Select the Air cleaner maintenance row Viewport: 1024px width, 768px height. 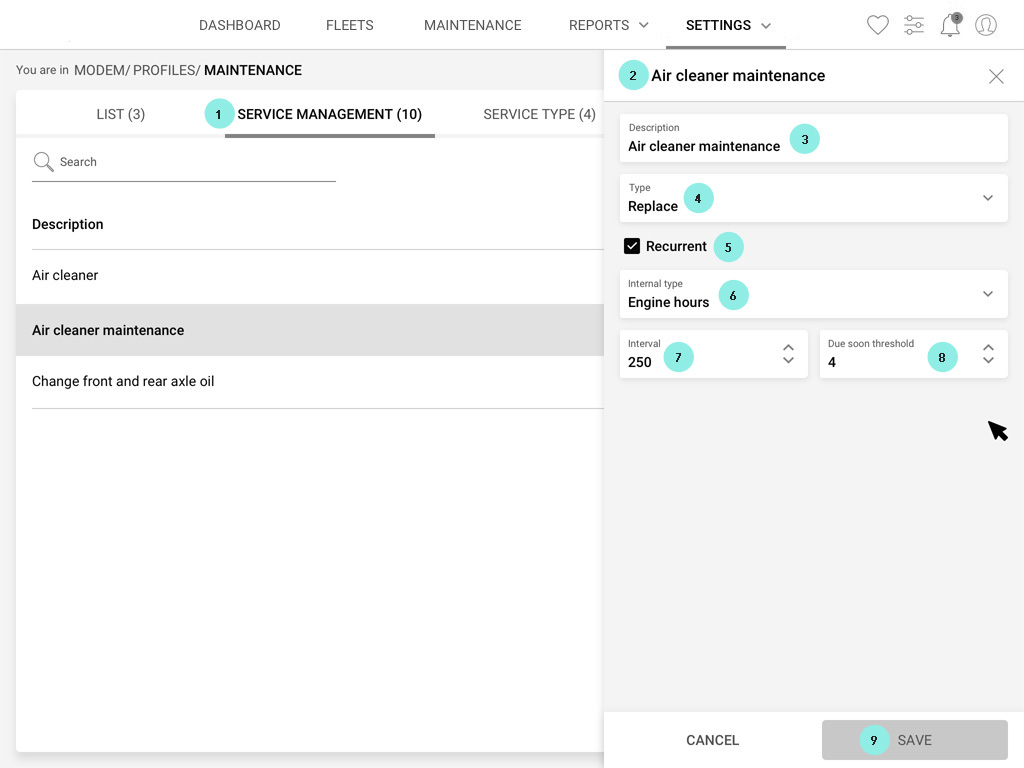(310, 330)
